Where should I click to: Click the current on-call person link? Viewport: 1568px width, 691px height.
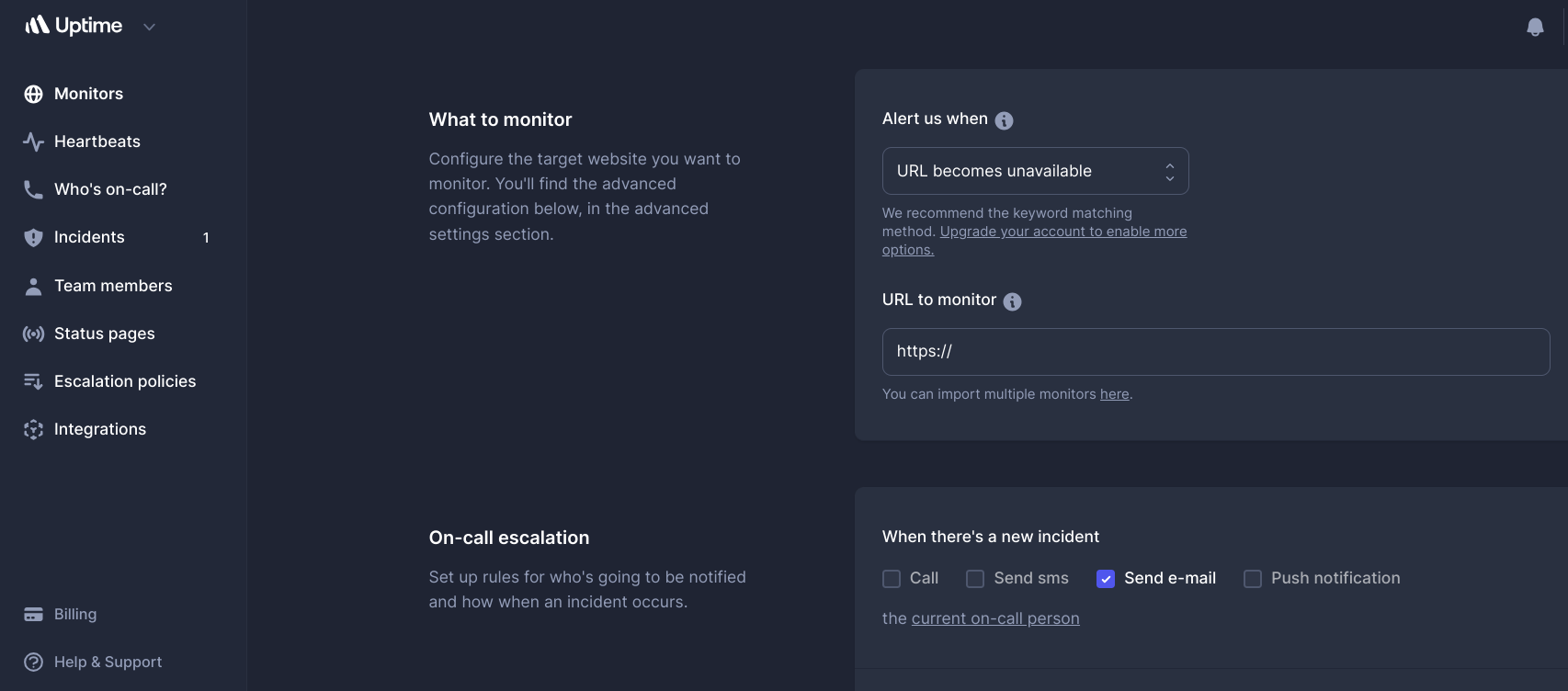pos(995,618)
